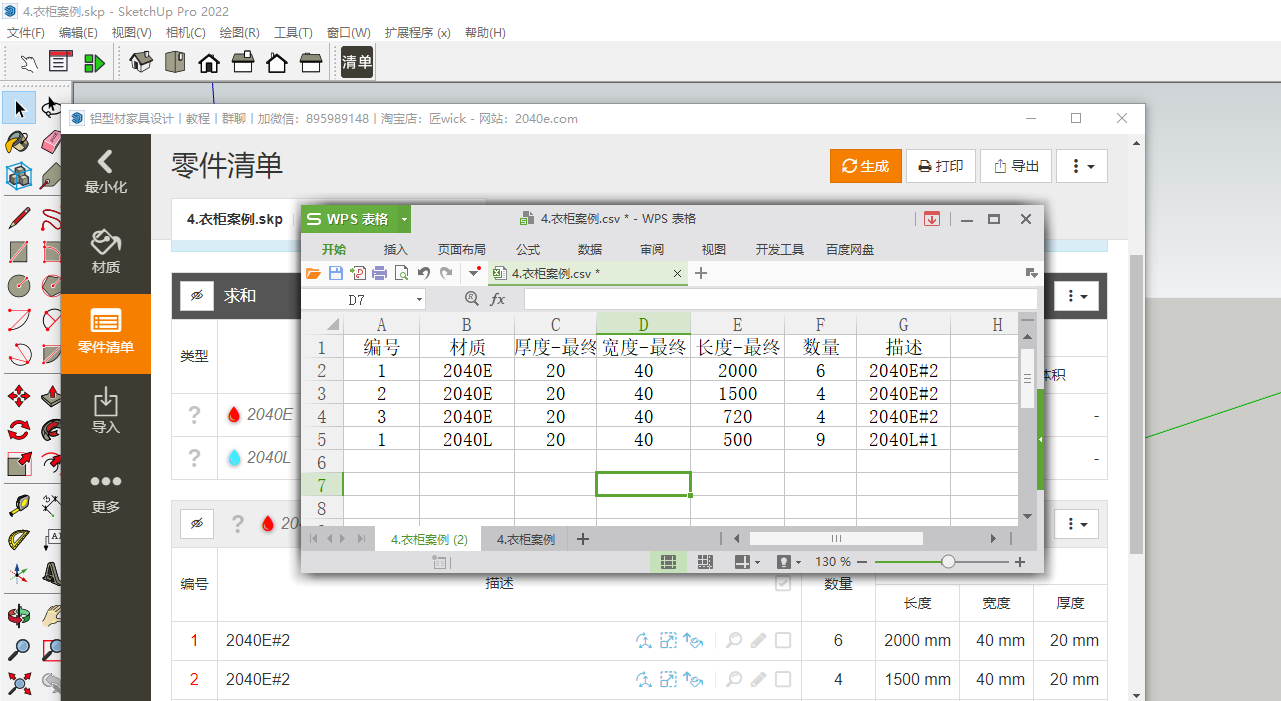Click the 清单 icon on SketchUp toolbar
The image size is (1281, 701).
(357, 61)
